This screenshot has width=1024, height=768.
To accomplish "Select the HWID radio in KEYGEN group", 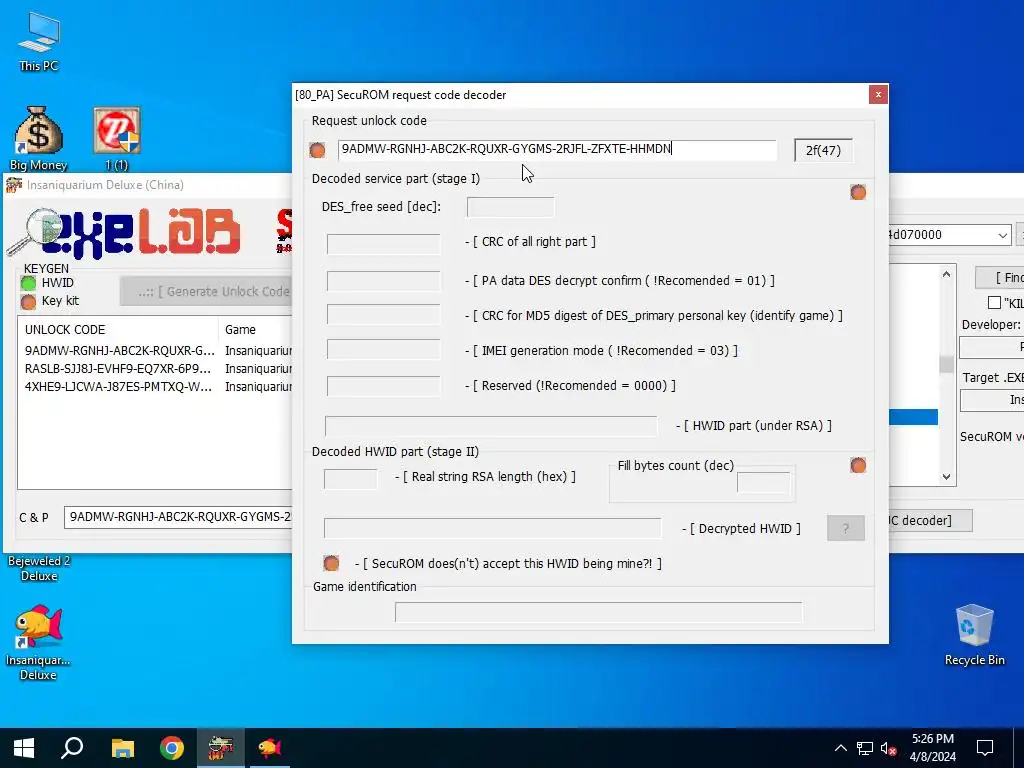I will (x=28, y=283).
